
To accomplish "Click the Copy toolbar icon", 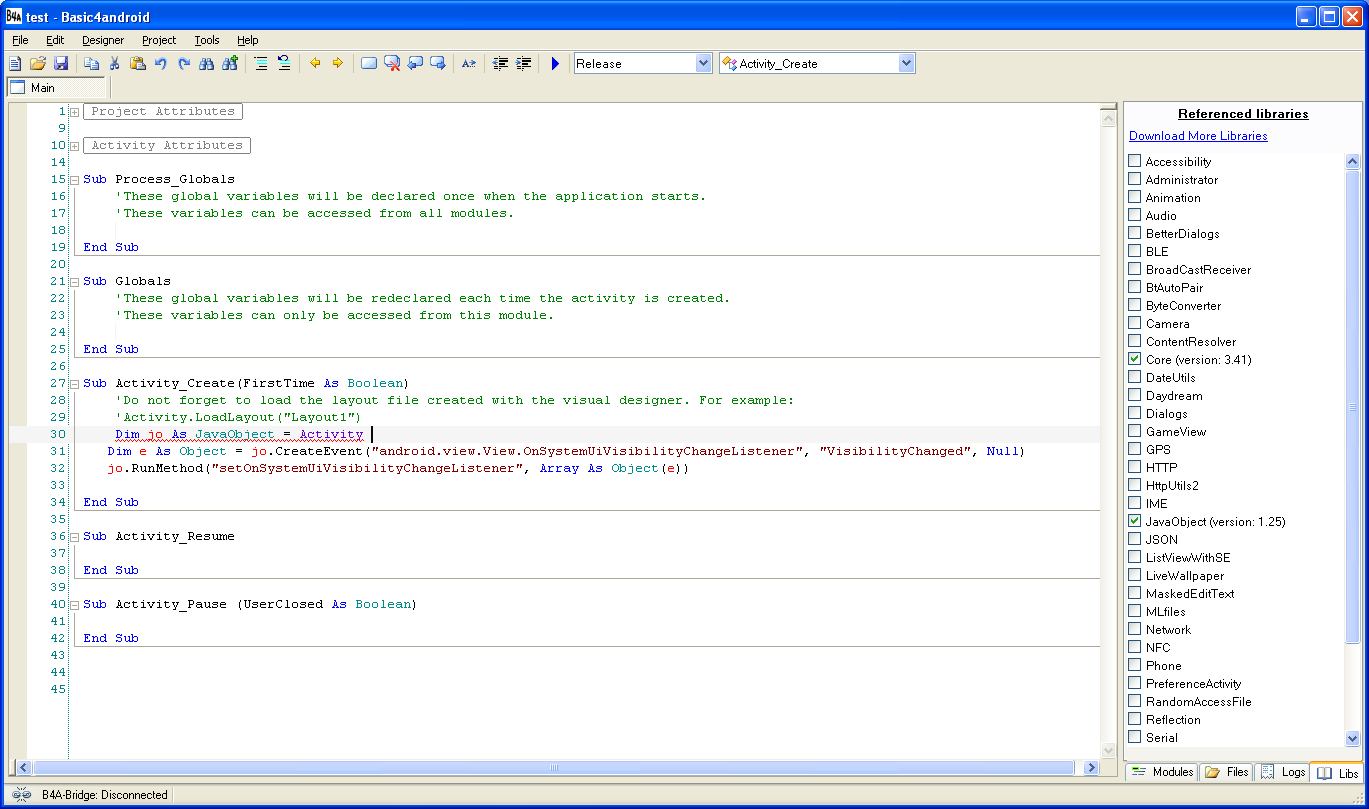I will click(x=91, y=63).
